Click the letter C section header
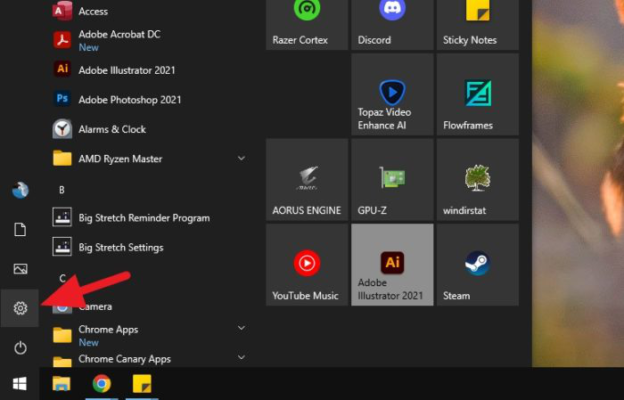Viewport: 624px width, 400px height. 62,277
